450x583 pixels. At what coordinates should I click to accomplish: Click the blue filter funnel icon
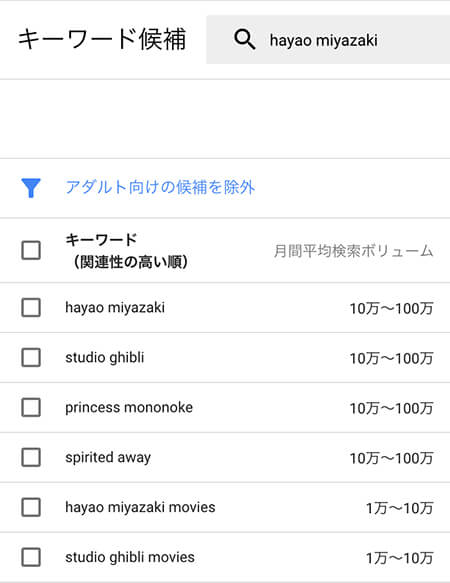pyautogui.click(x=31, y=188)
